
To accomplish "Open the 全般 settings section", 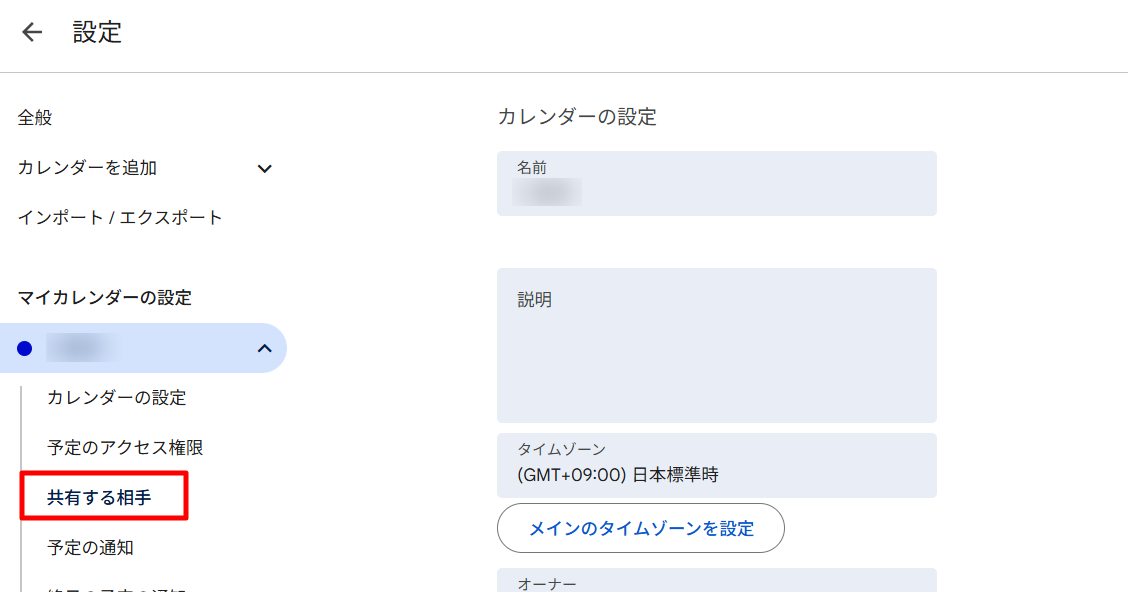I will point(35,118).
